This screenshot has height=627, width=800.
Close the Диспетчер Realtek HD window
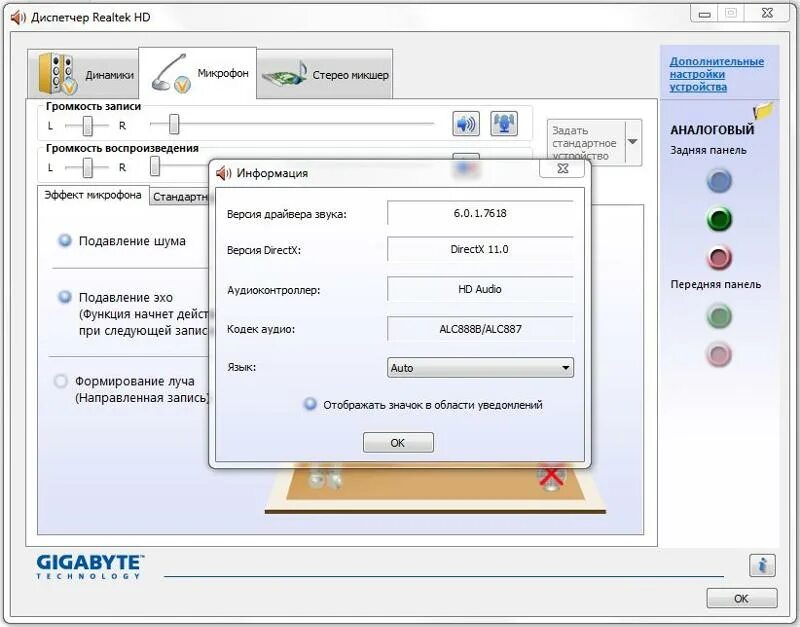[767, 14]
